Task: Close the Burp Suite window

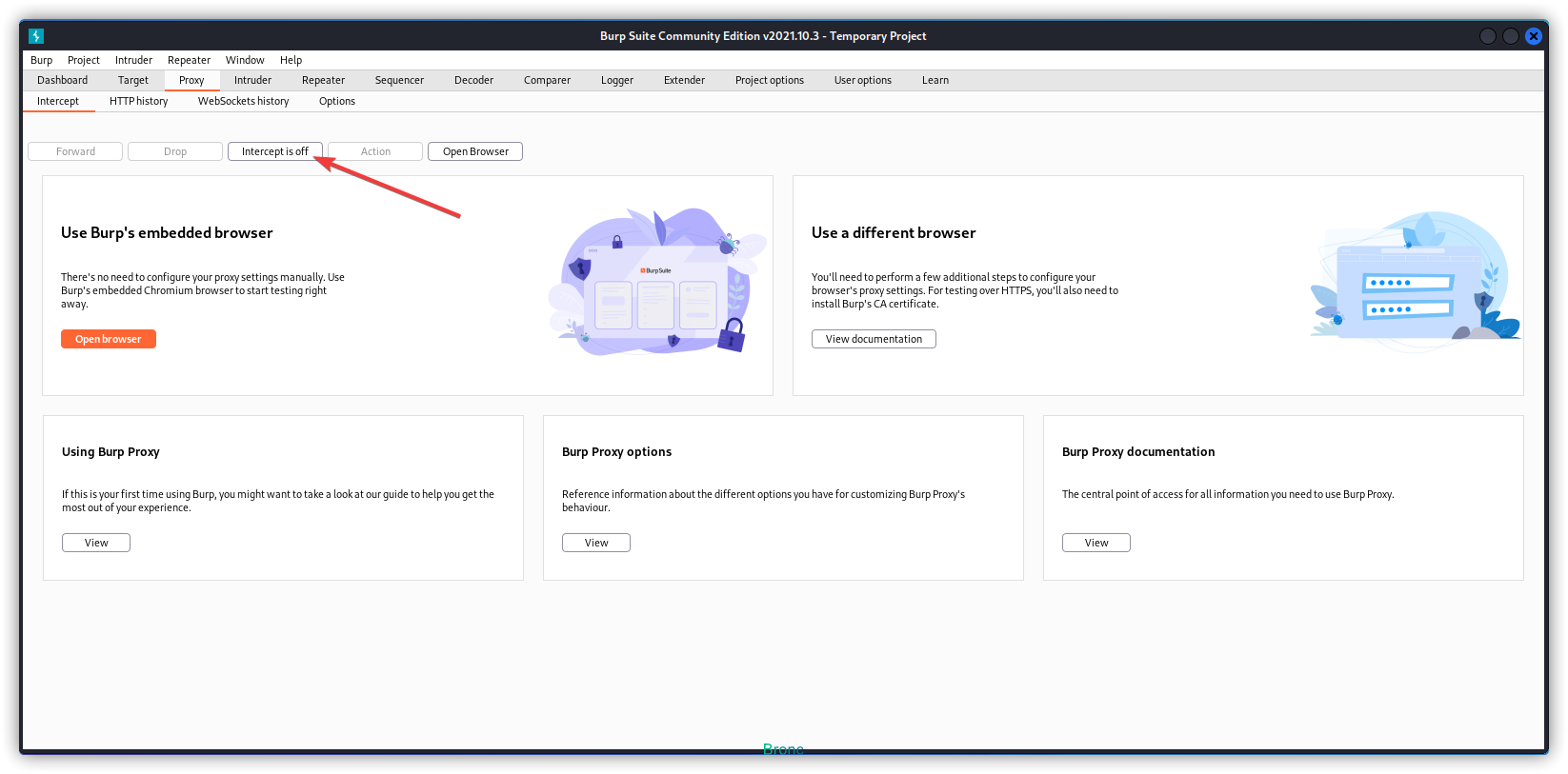Action: pos(1534,36)
